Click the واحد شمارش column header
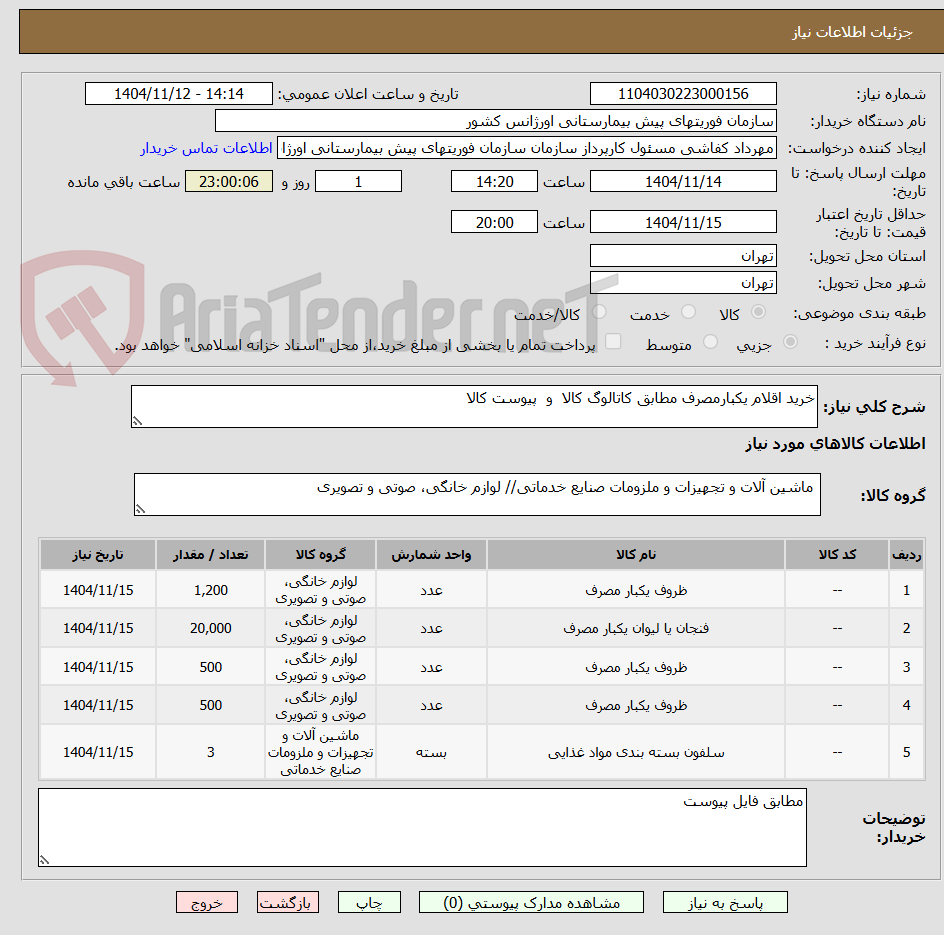 tap(431, 554)
